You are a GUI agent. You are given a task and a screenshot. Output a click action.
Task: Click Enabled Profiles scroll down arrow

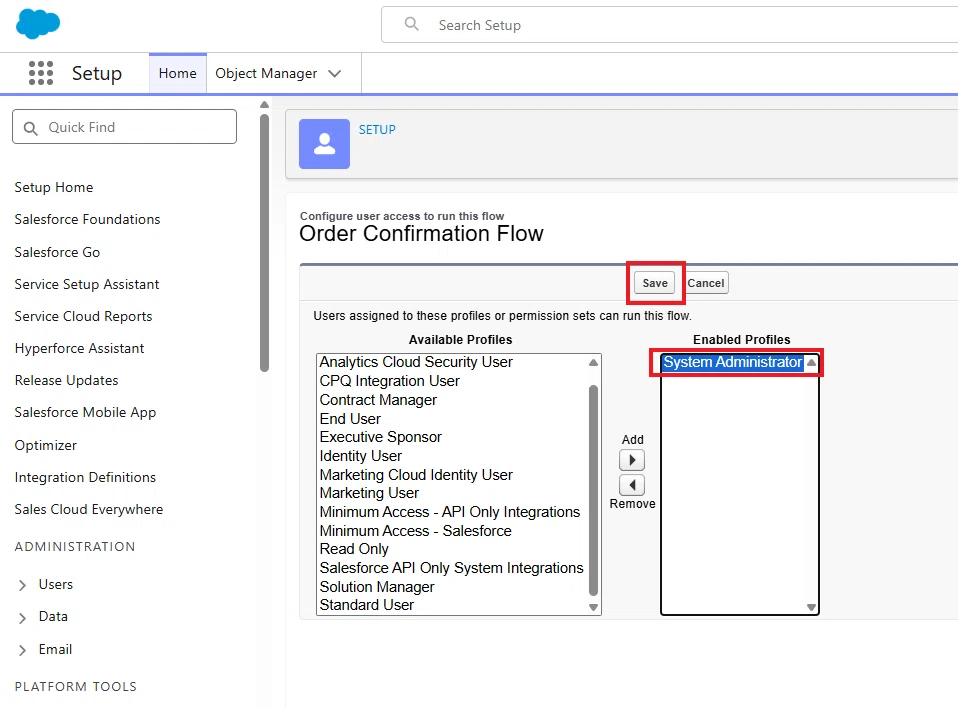click(x=811, y=607)
